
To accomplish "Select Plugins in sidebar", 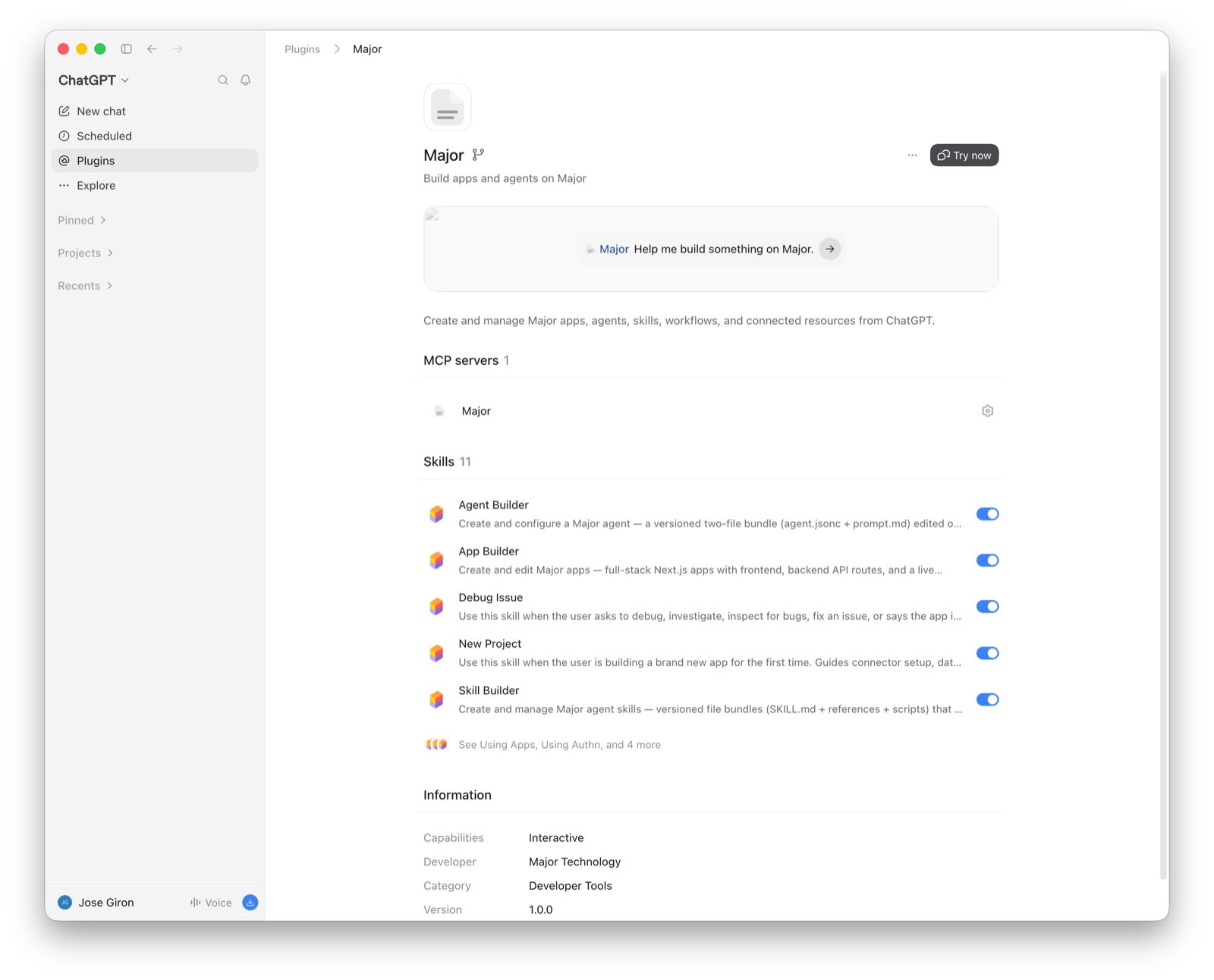I will pos(155,160).
